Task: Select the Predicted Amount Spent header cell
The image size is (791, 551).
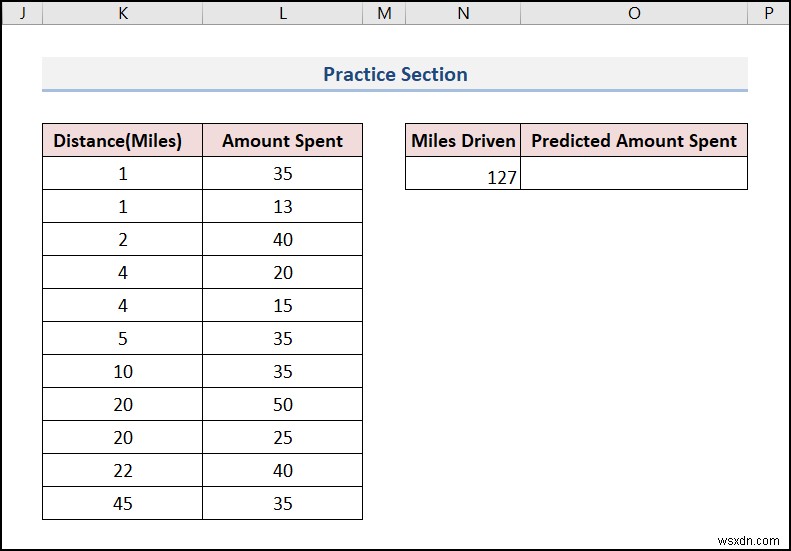Action: [634, 140]
